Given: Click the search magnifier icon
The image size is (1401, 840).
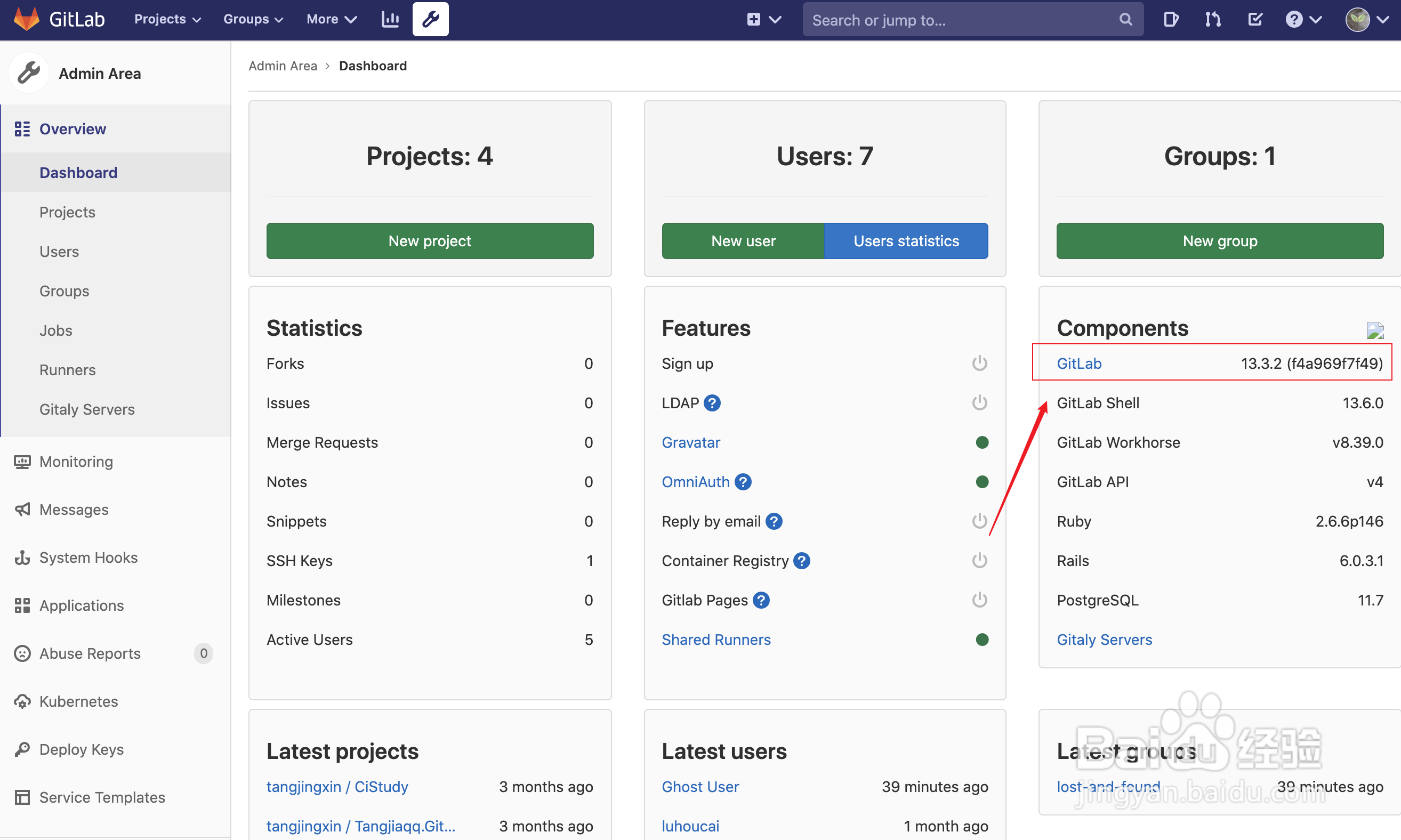Looking at the screenshot, I should click(1125, 20).
